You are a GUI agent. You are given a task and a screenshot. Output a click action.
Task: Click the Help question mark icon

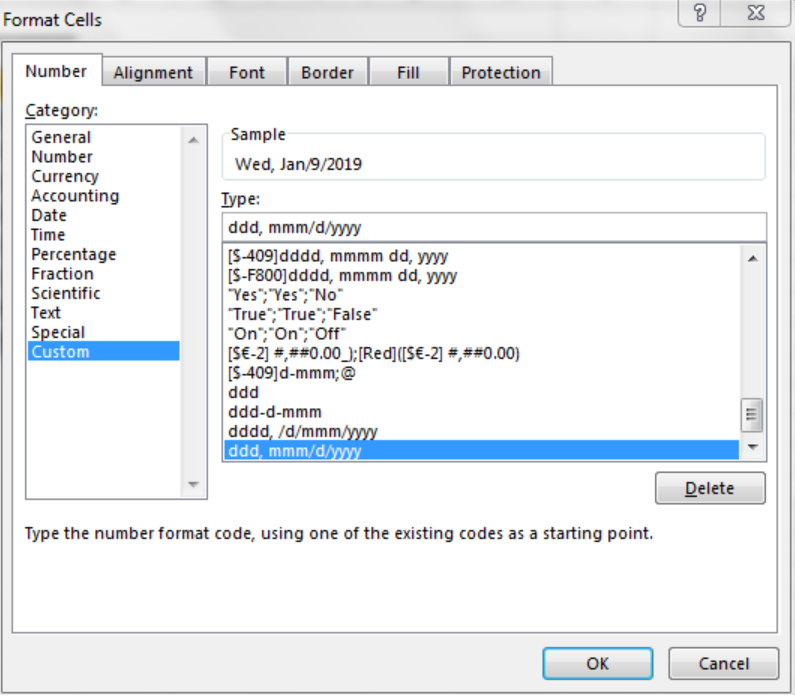click(x=700, y=12)
